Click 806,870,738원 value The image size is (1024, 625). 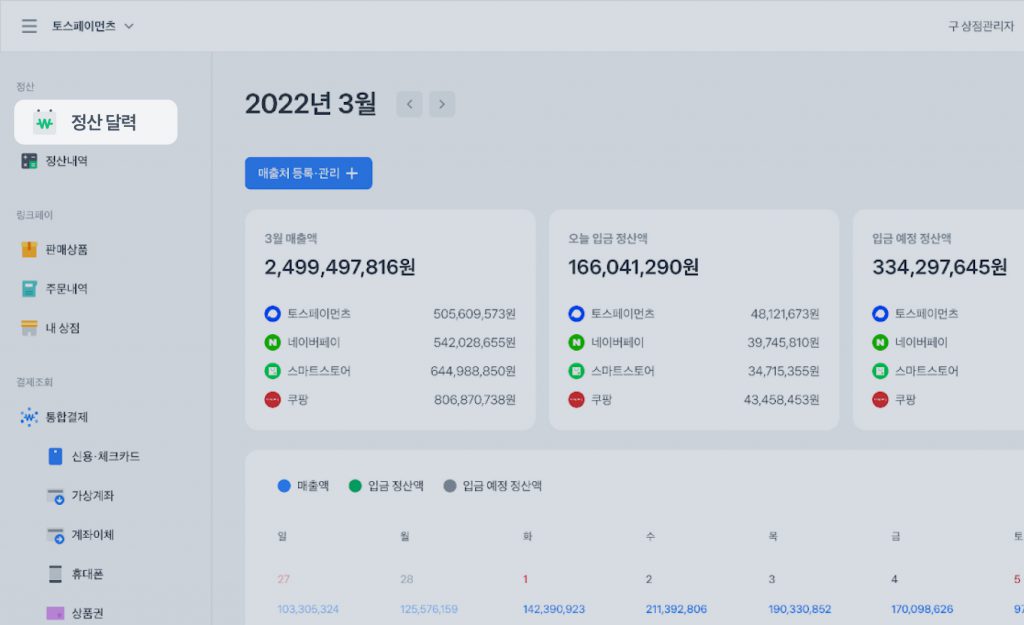475,400
